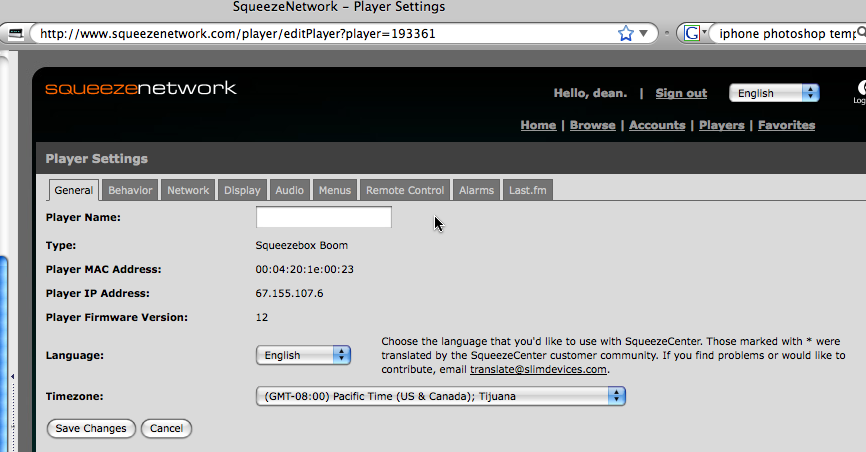Open the Timezone dropdown
This screenshot has width=866, height=452.
click(x=440, y=396)
